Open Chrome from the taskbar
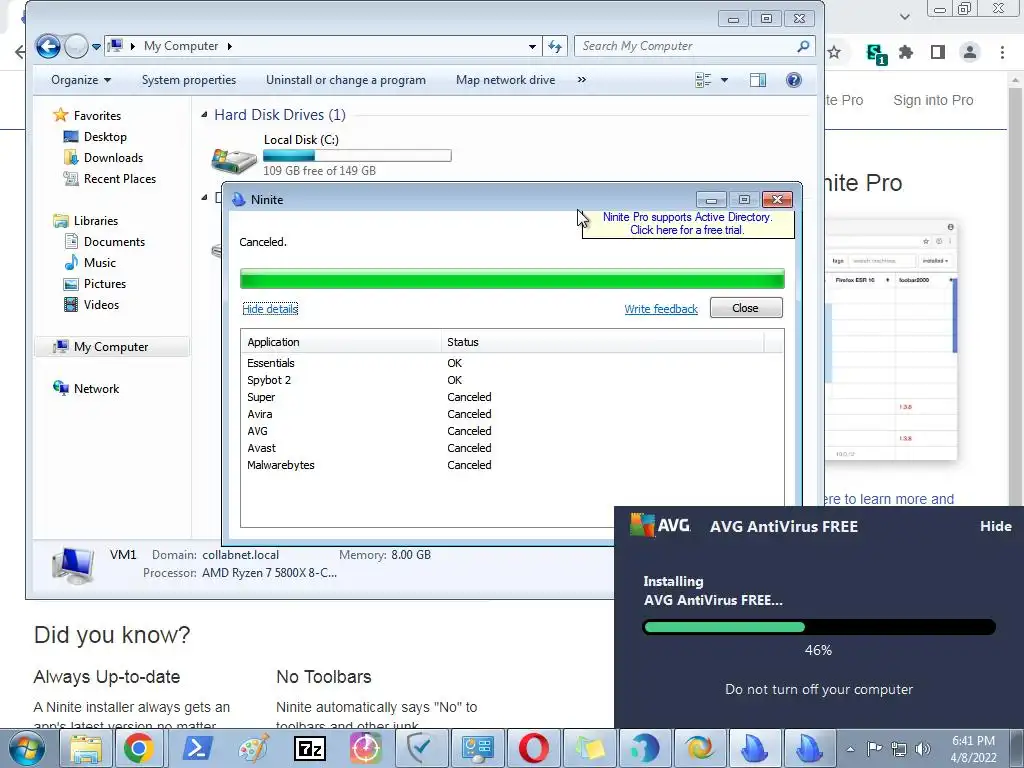 pos(140,748)
